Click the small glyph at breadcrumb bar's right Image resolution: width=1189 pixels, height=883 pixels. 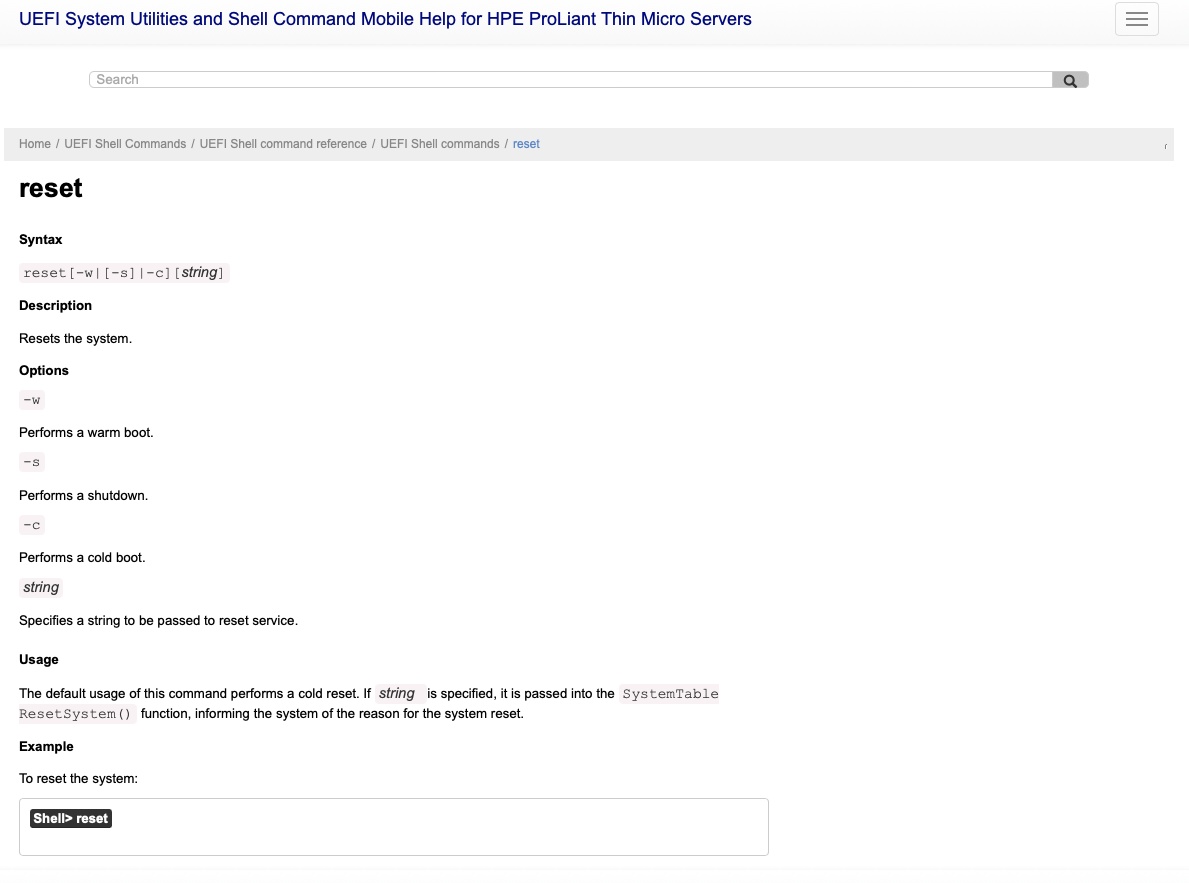(x=1165, y=146)
